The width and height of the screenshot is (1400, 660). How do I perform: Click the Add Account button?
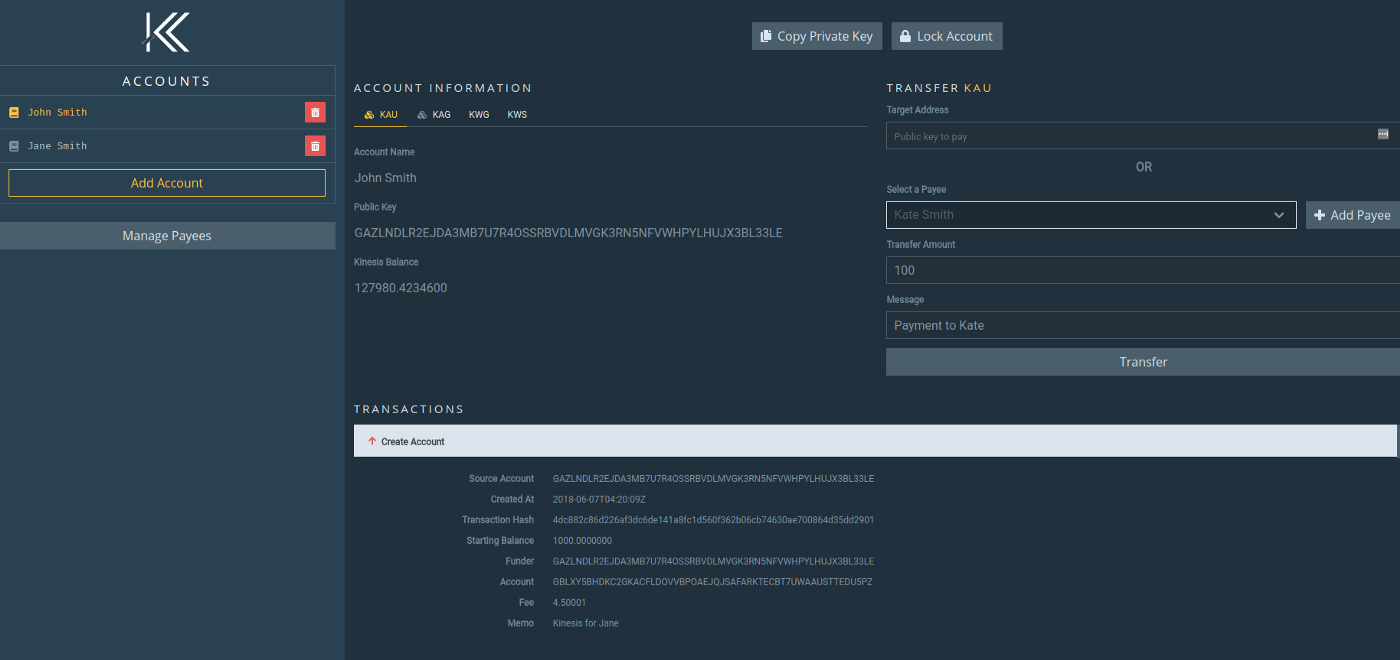[167, 183]
